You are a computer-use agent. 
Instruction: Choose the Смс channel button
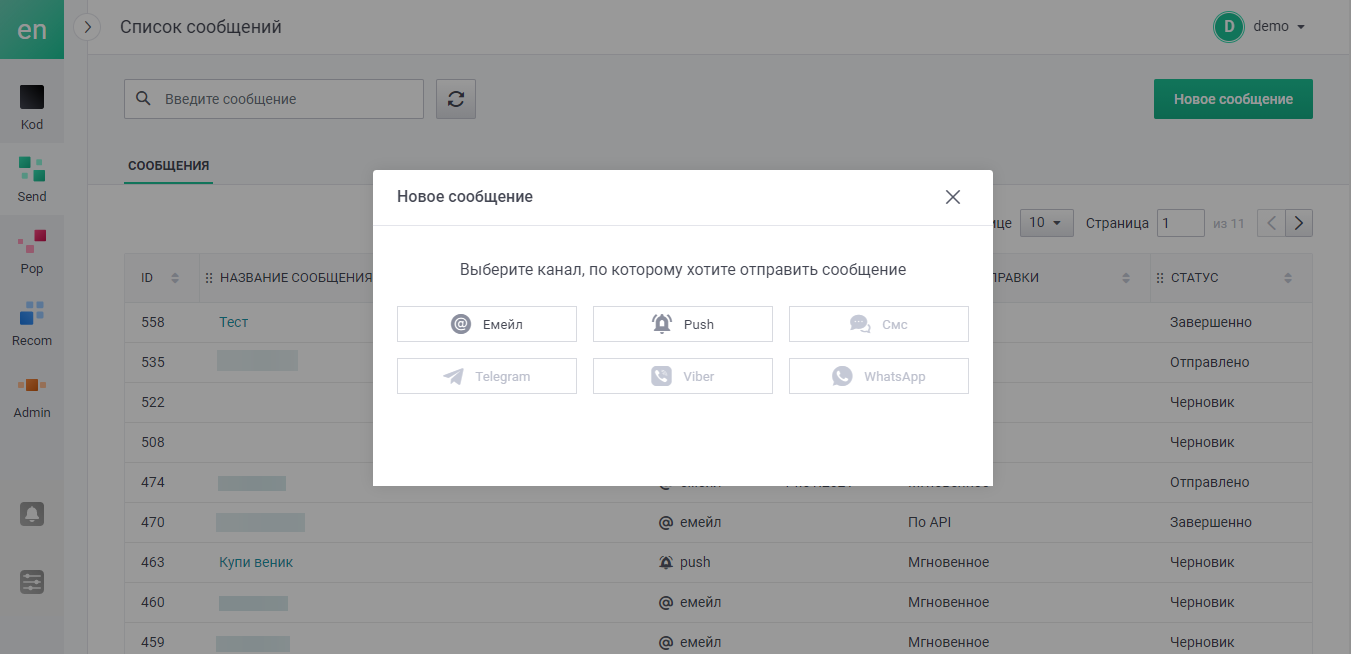879,324
